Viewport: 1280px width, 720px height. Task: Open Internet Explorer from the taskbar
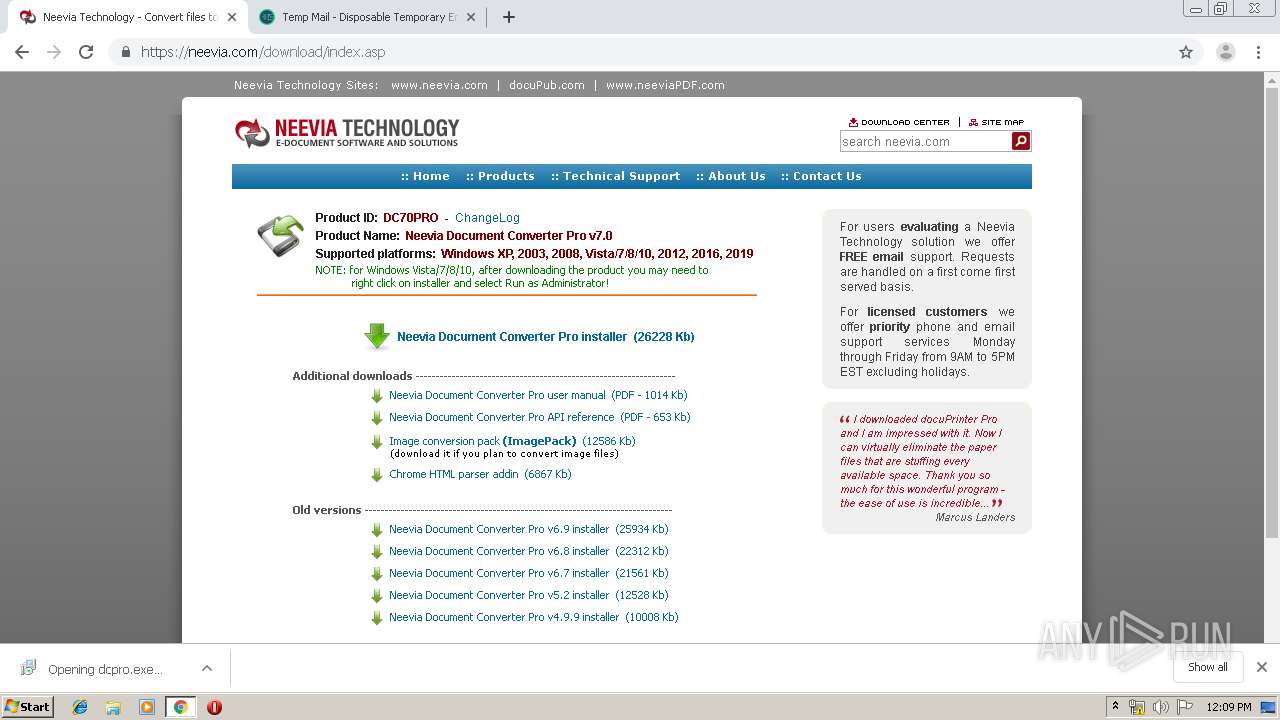click(x=80, y=707)
